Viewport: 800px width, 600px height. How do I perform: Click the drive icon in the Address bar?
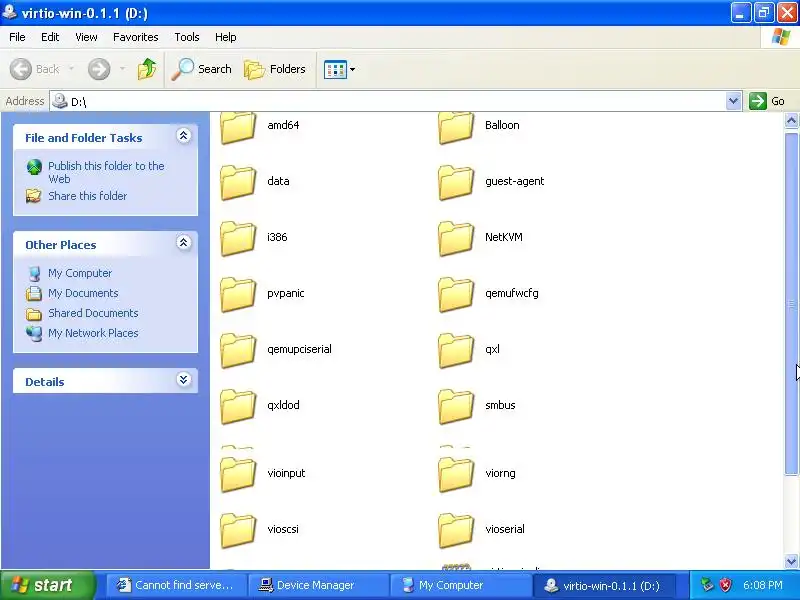(x=60, y=101)
